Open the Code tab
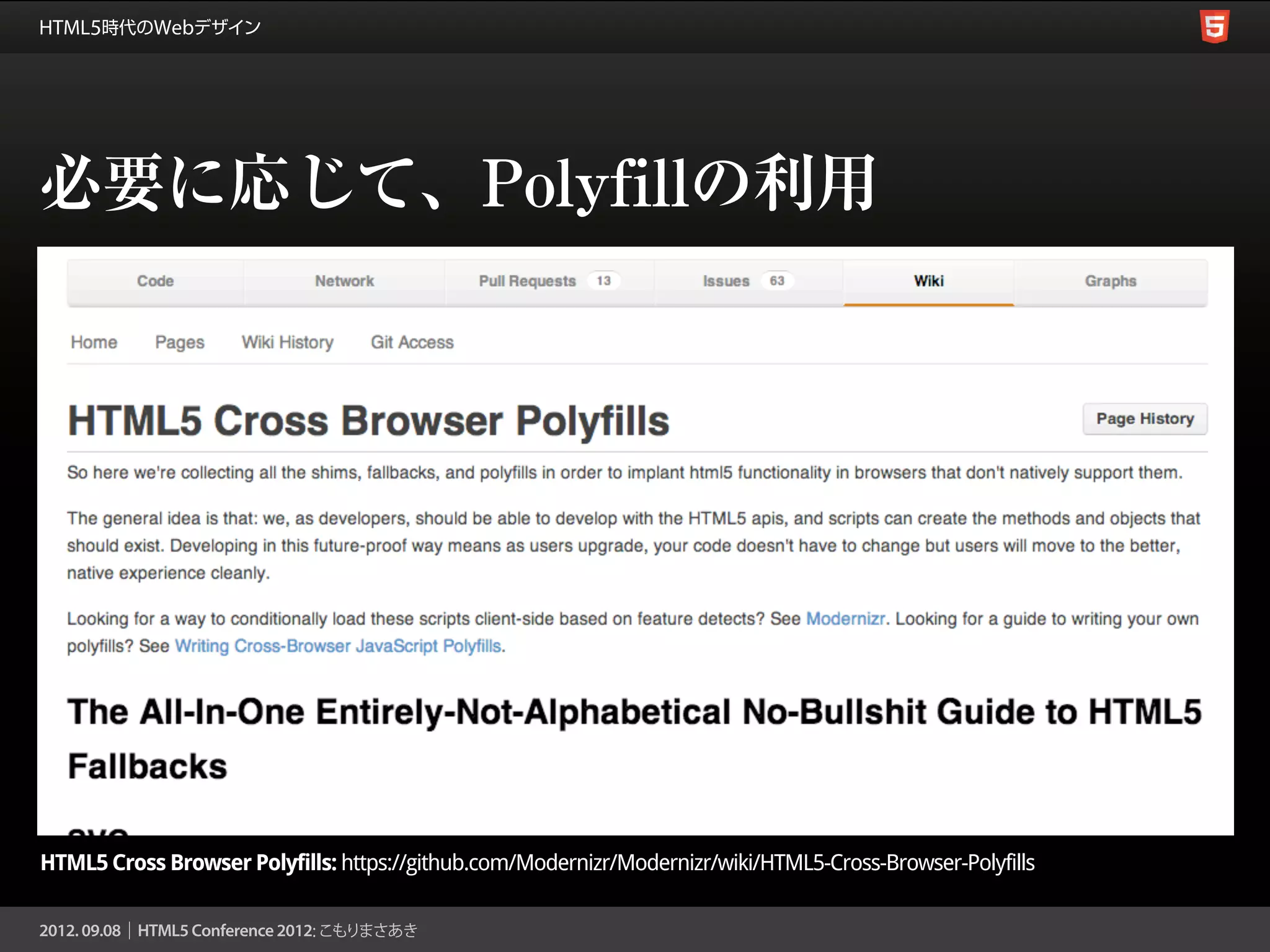The image size is (1270, 952). coord(155,281)
